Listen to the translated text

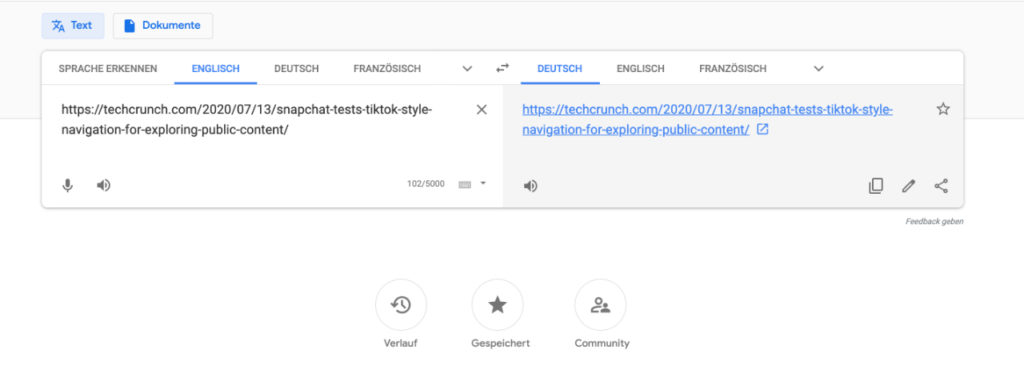tap(530, 186)
